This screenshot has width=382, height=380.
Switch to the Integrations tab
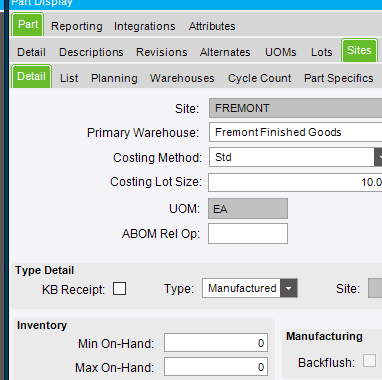pos(145,26)
